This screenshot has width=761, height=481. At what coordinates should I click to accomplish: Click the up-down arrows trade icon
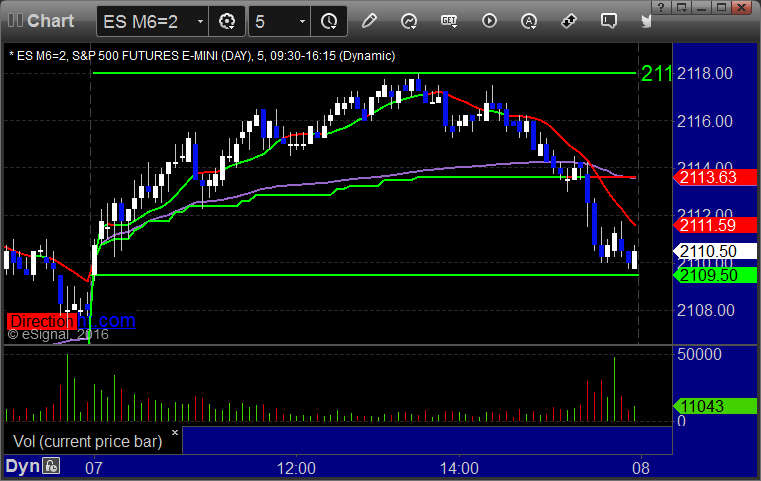[569, 21]
